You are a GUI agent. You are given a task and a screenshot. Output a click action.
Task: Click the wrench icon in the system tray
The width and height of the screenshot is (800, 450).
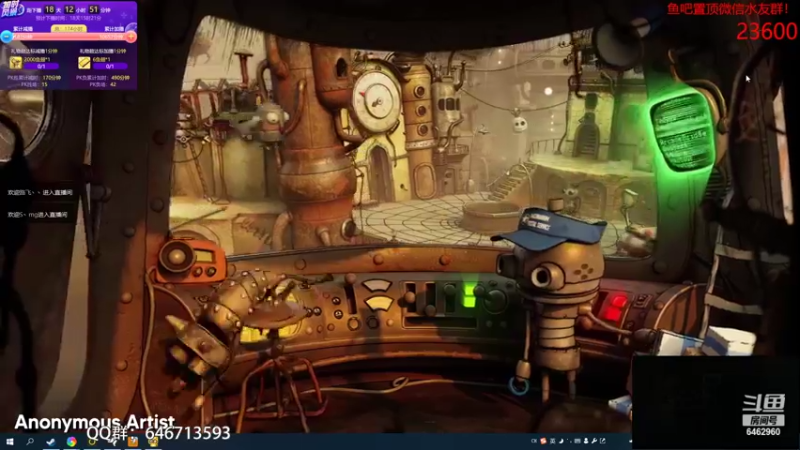pos(594,441)
